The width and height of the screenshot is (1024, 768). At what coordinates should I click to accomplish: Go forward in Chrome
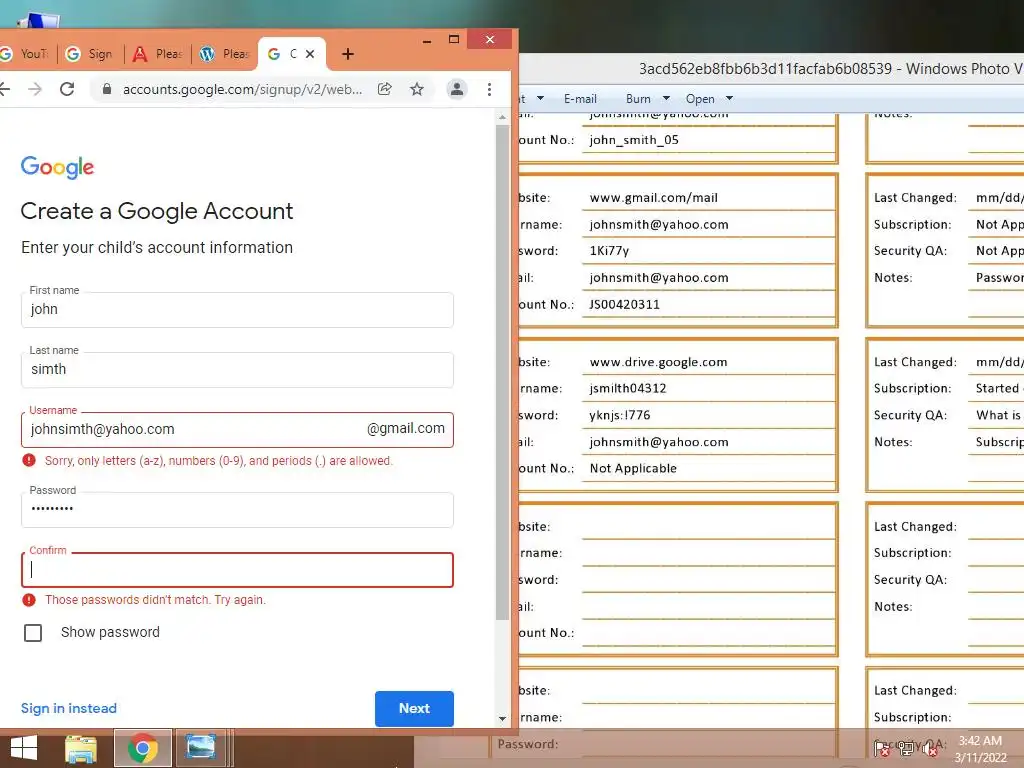tap(35, 89)
